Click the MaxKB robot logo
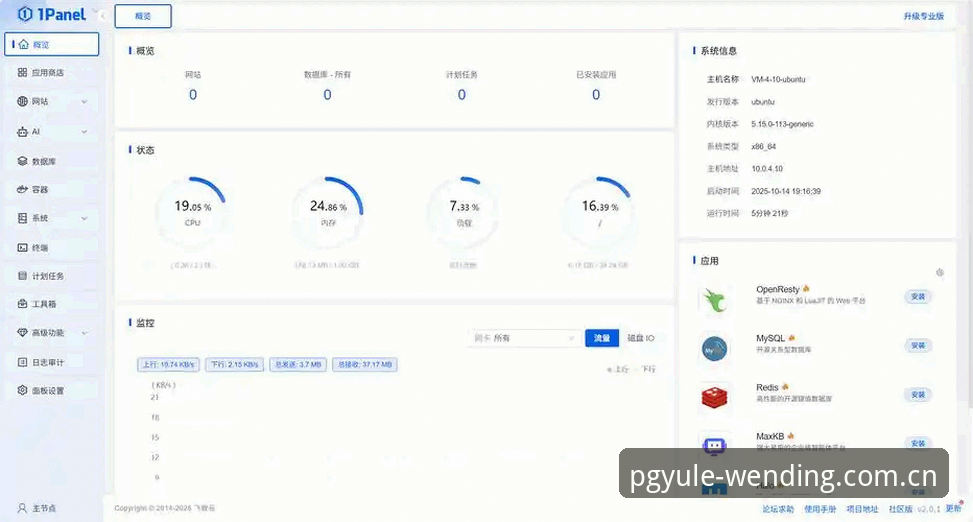The width and height of the screenshot is (973, 522). pos(714,444)
